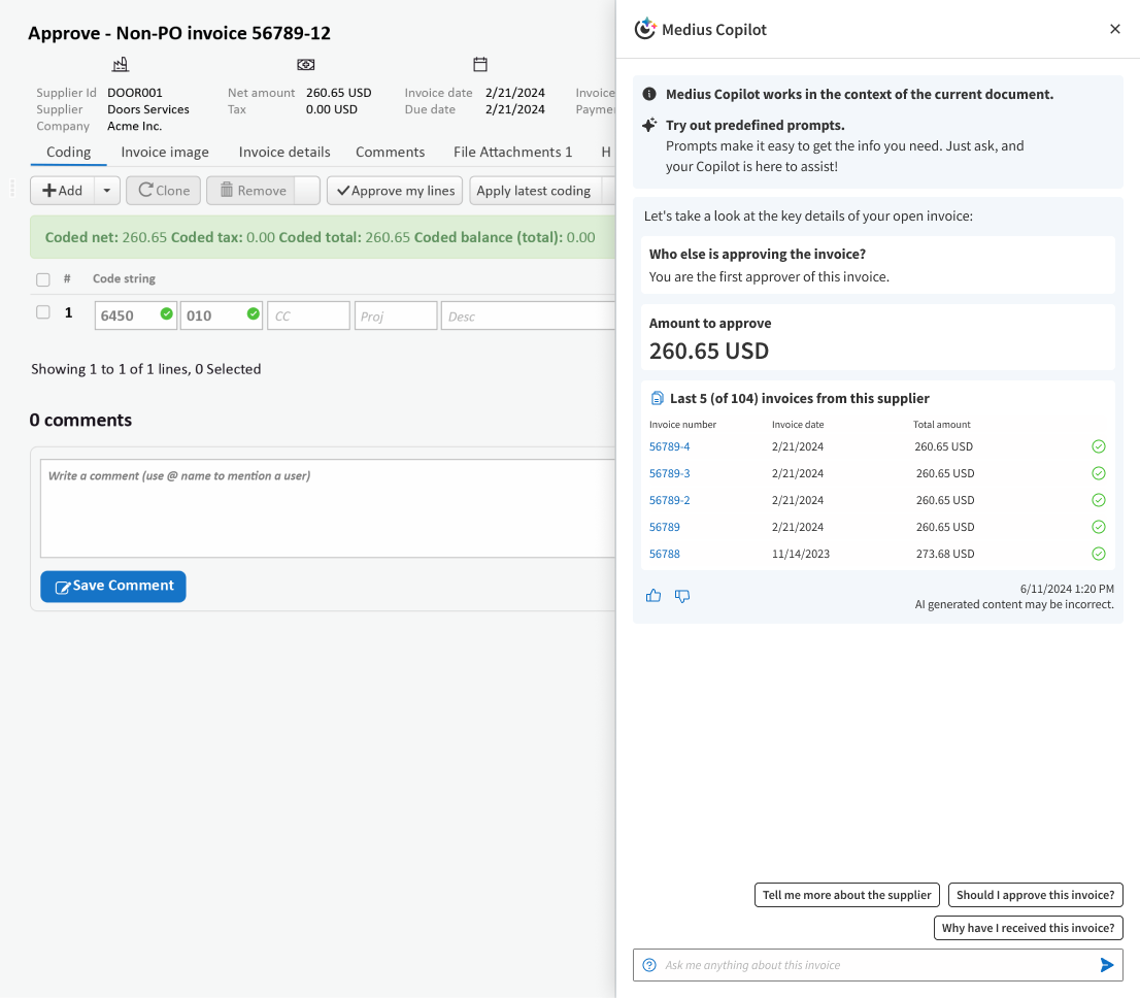Click the 11/14/2023 invoice date cell
The image size is (1140, 998).
(x=800, y=554)
